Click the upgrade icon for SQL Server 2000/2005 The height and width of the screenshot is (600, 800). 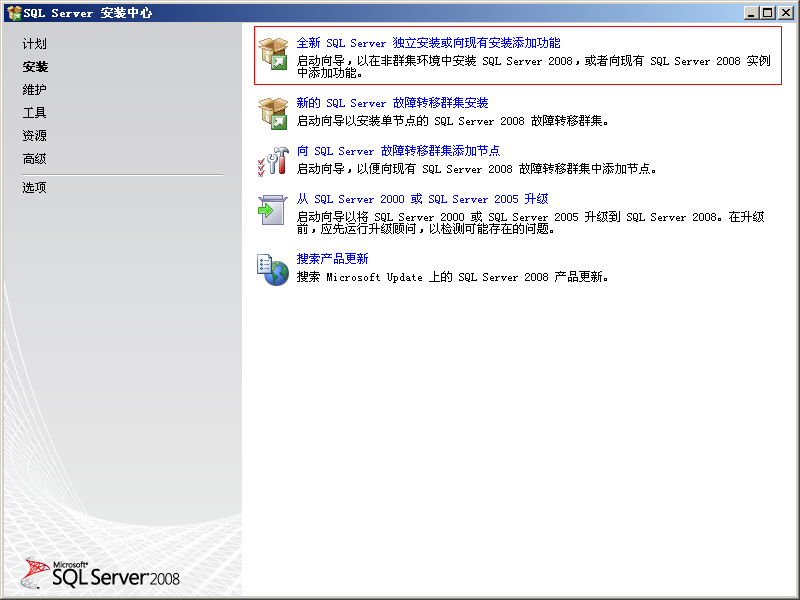click(x=272, y=210)
